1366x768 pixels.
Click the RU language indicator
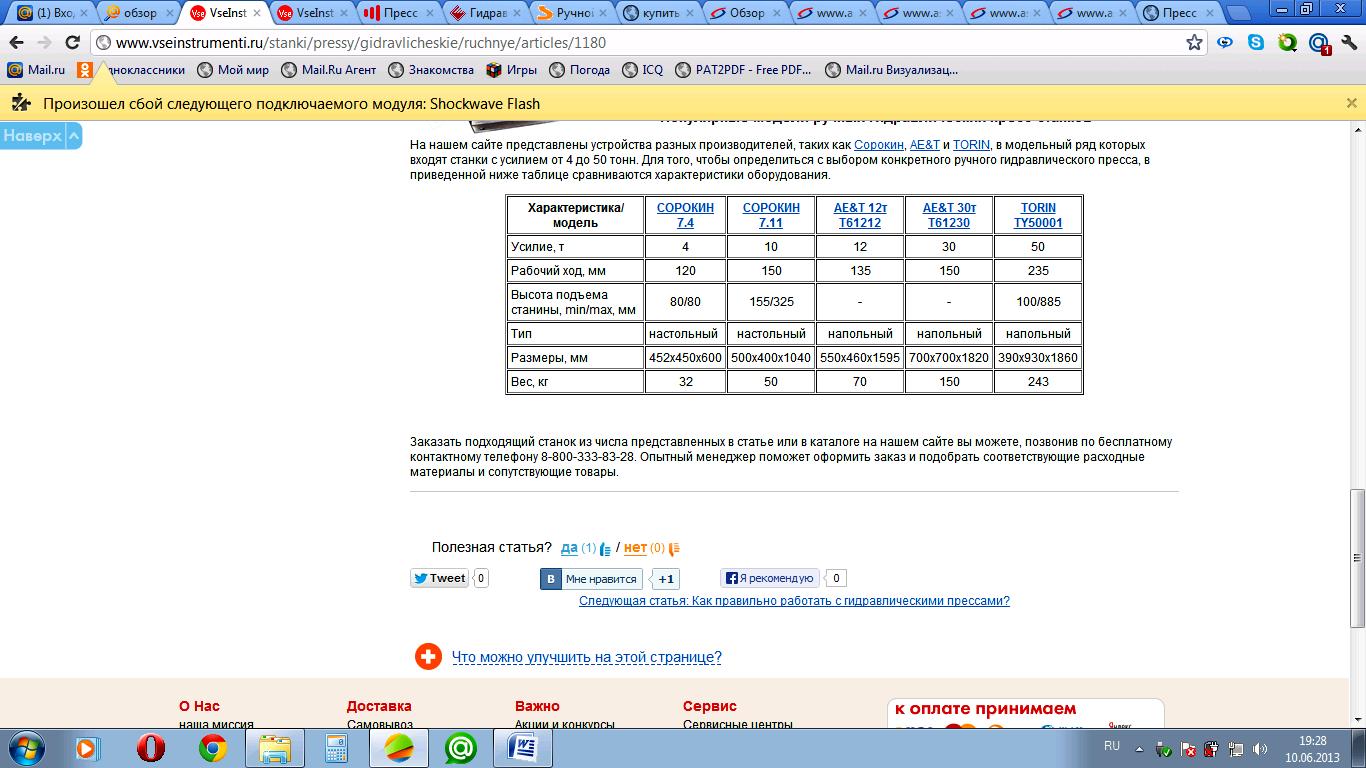coord(1112,746)
